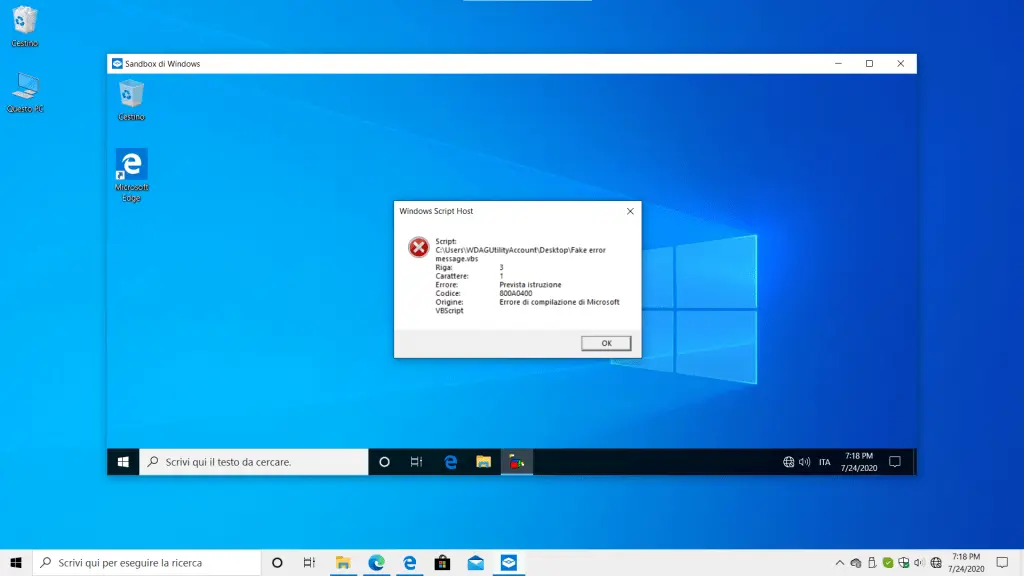Image resolution: width=1024 pixels, height=576 pixels.
Task: Select the Questo PC desktop icon
Action: (25, 92)
